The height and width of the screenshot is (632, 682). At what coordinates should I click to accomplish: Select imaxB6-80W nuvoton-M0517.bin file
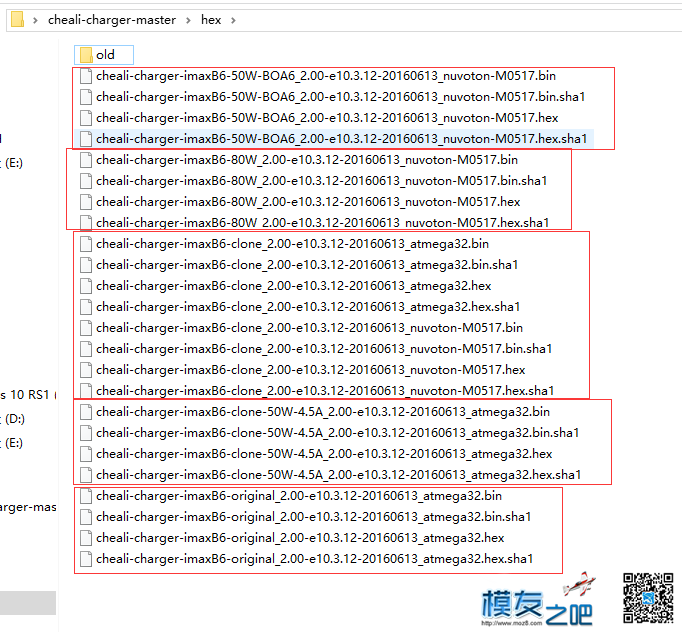[299, 160]
